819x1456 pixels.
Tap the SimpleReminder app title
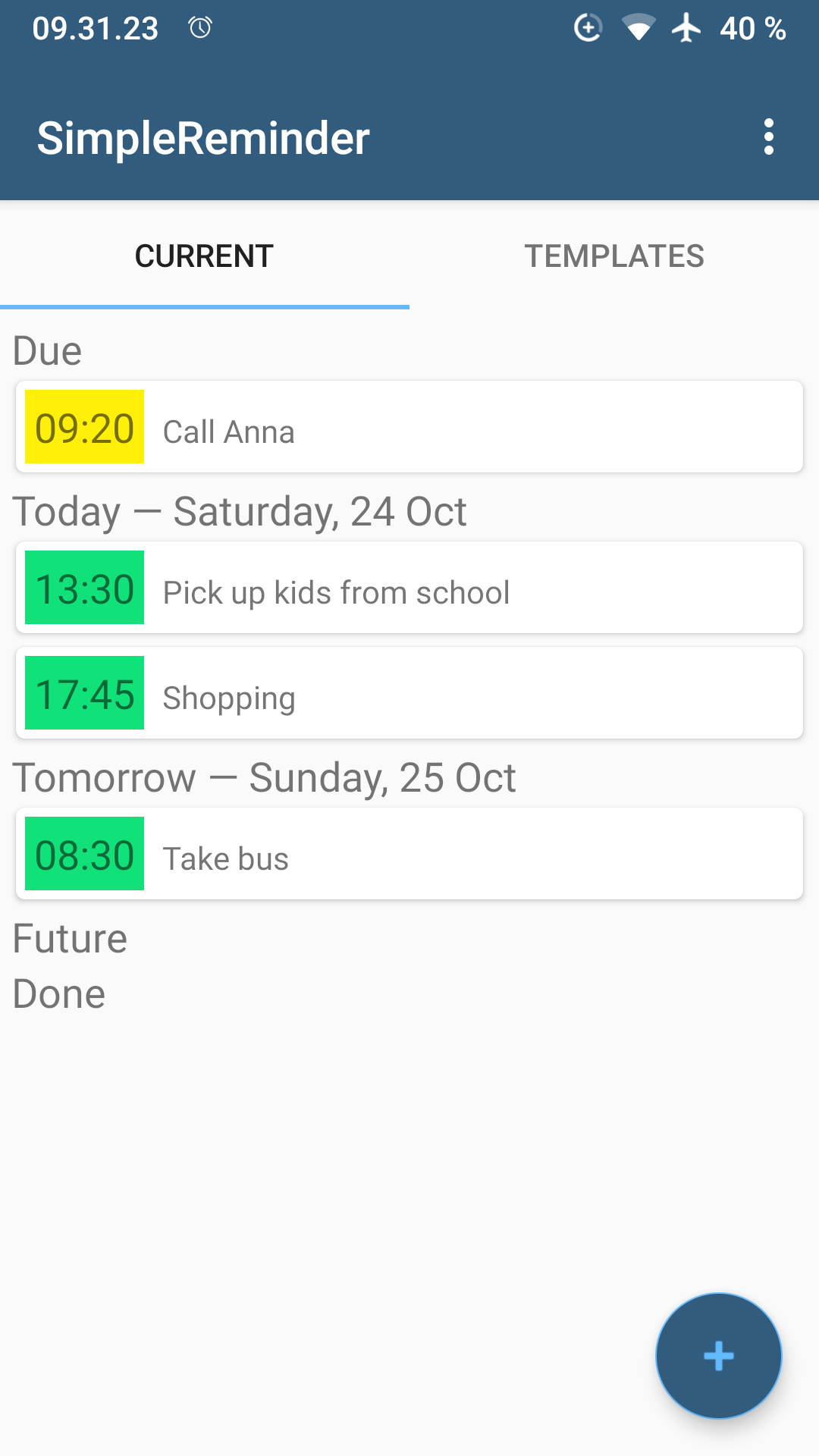tap(203, 138)
